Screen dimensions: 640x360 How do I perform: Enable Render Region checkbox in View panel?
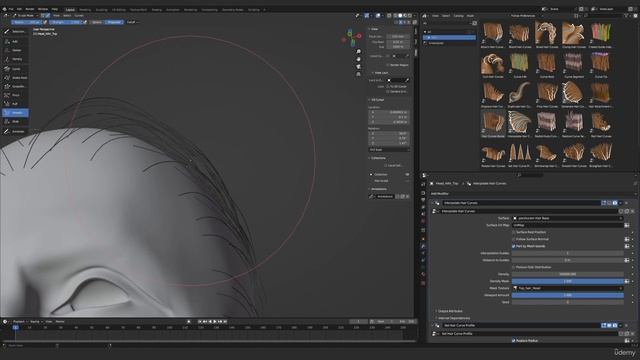coord(388,65)
